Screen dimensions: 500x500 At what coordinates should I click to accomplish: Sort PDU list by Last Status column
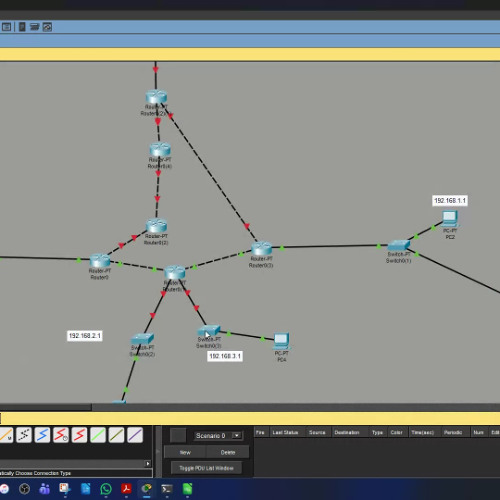pyautogui.click(x=285, y=432)
